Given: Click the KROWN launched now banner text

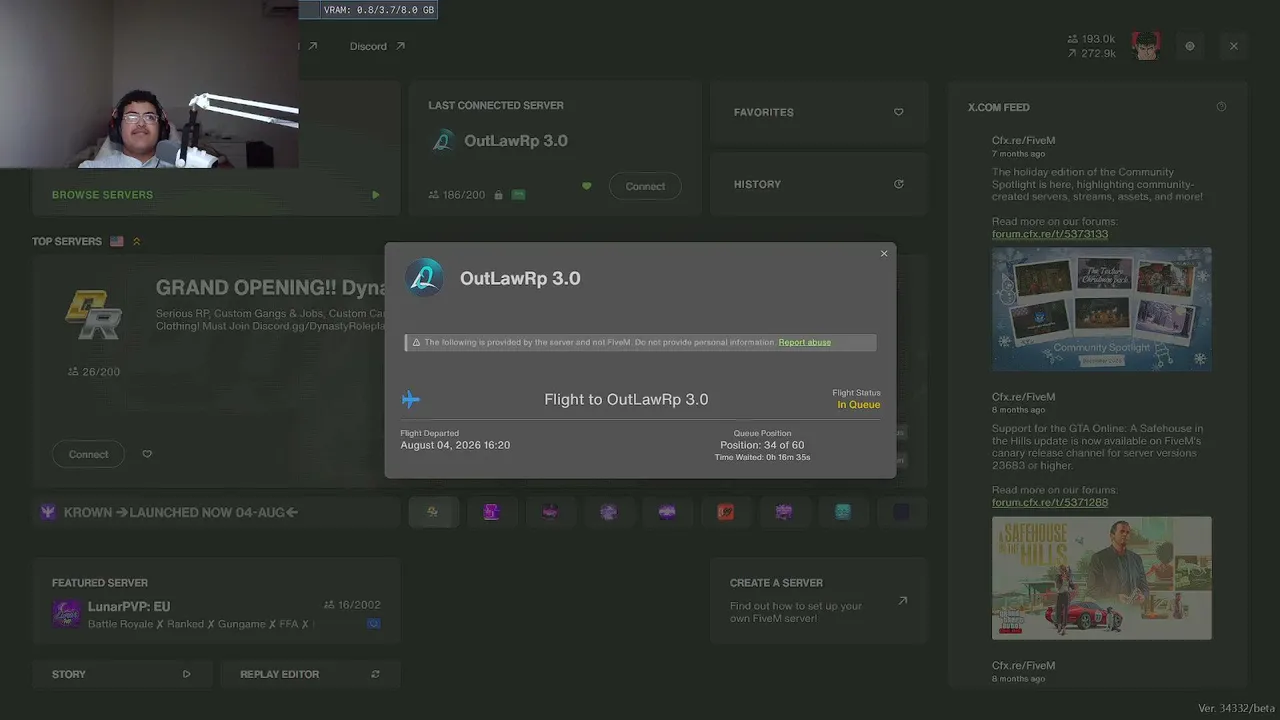Looking at the screenshot, I should coord(181,512).
